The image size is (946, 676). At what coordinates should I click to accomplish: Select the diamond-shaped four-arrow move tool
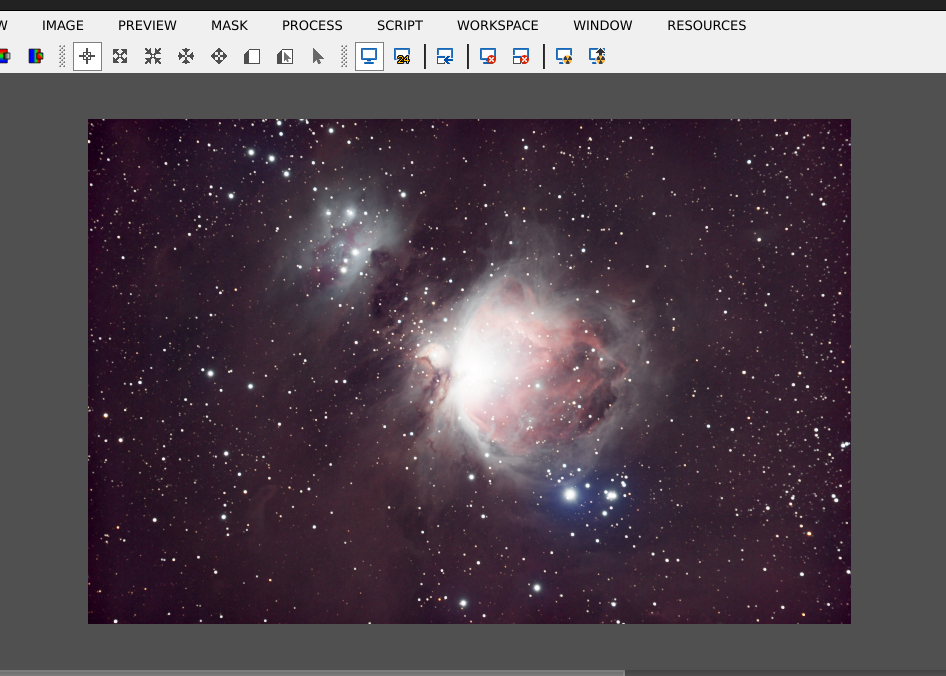(x=219, y=57)
